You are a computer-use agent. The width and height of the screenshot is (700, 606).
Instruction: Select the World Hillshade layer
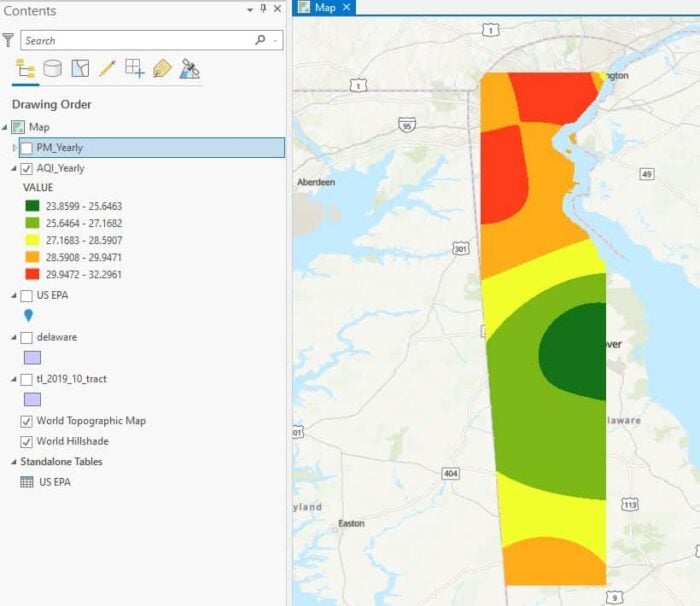[72, 441]
